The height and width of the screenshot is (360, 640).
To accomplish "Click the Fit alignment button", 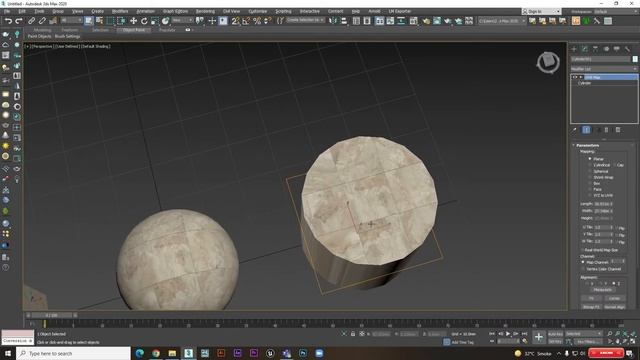I will (x=591, y=298).
